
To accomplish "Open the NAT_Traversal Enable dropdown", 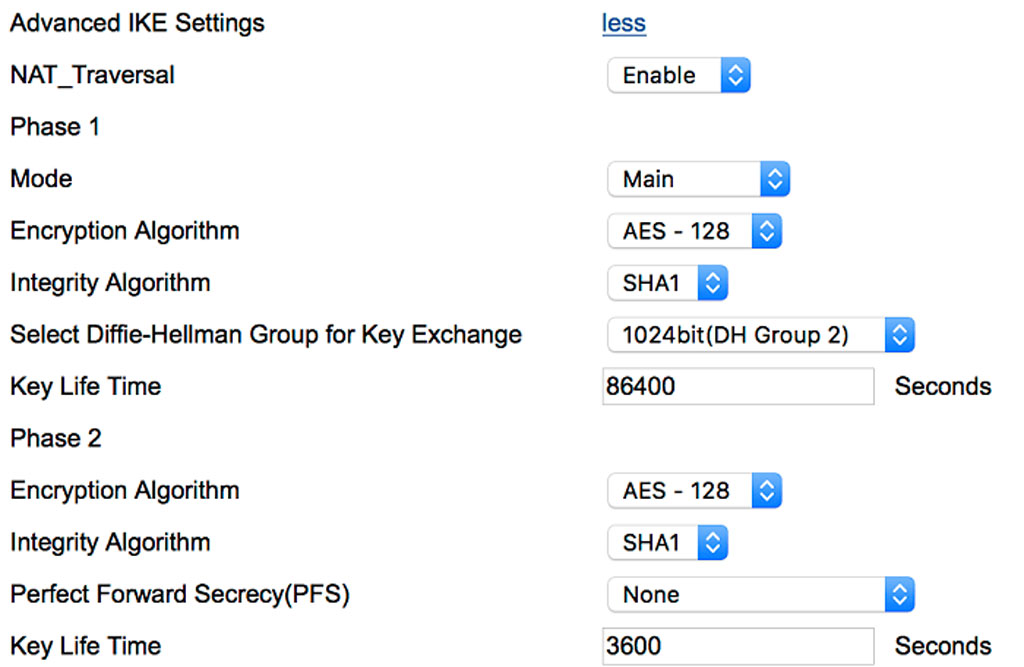I will (x=678, y=75).
